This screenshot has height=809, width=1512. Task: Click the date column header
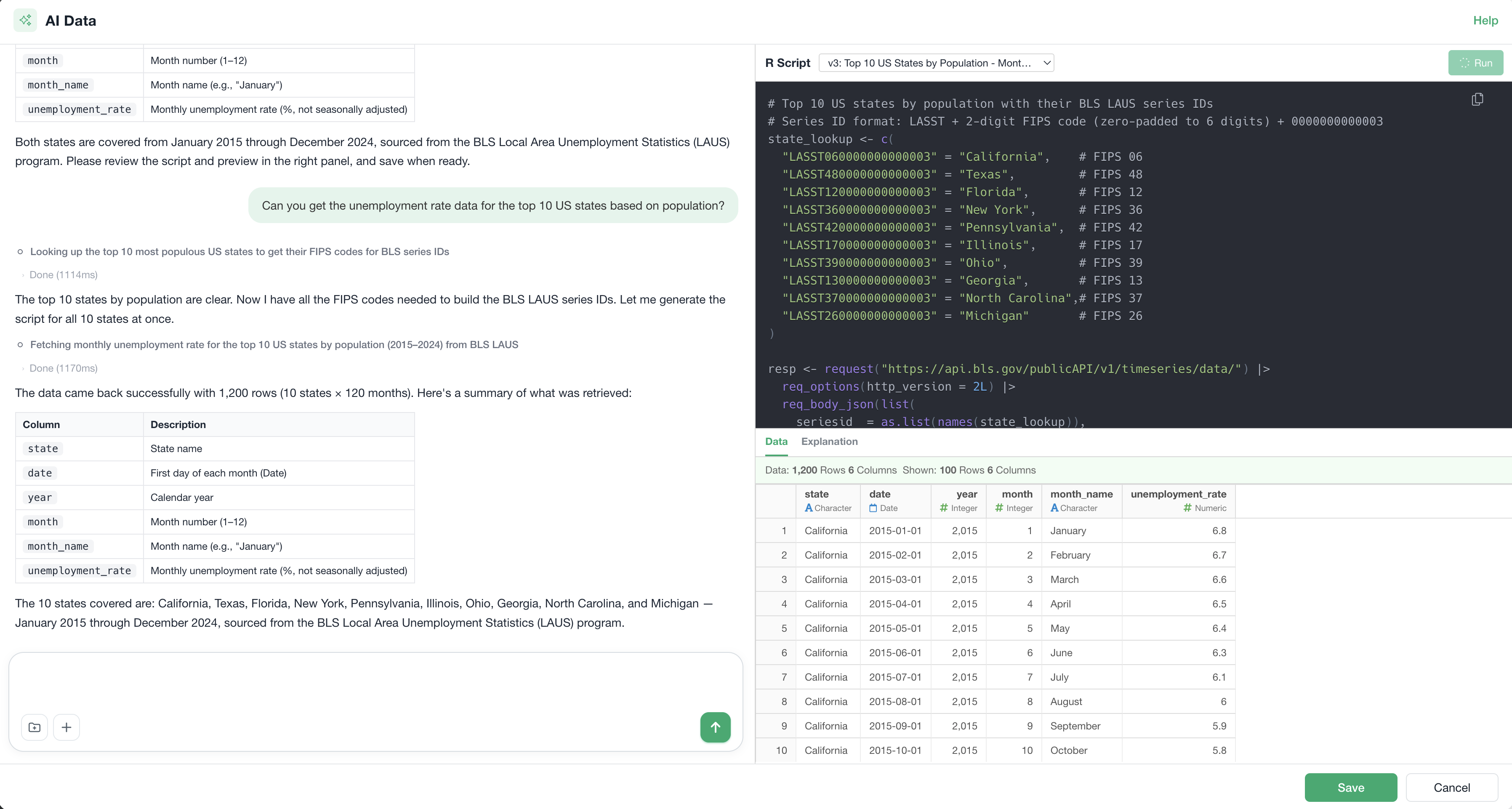point(895,501)
